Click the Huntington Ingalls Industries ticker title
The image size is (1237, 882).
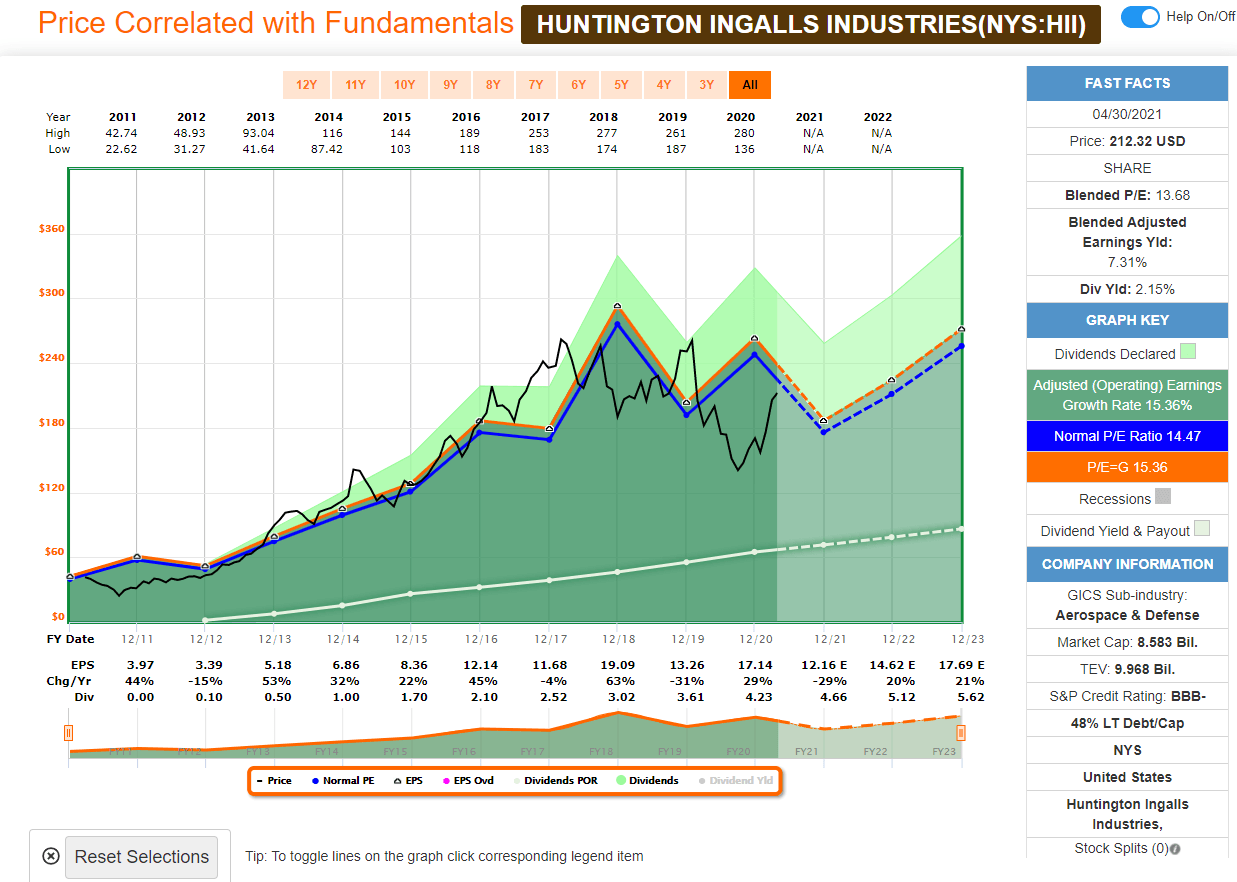(811, 25)
